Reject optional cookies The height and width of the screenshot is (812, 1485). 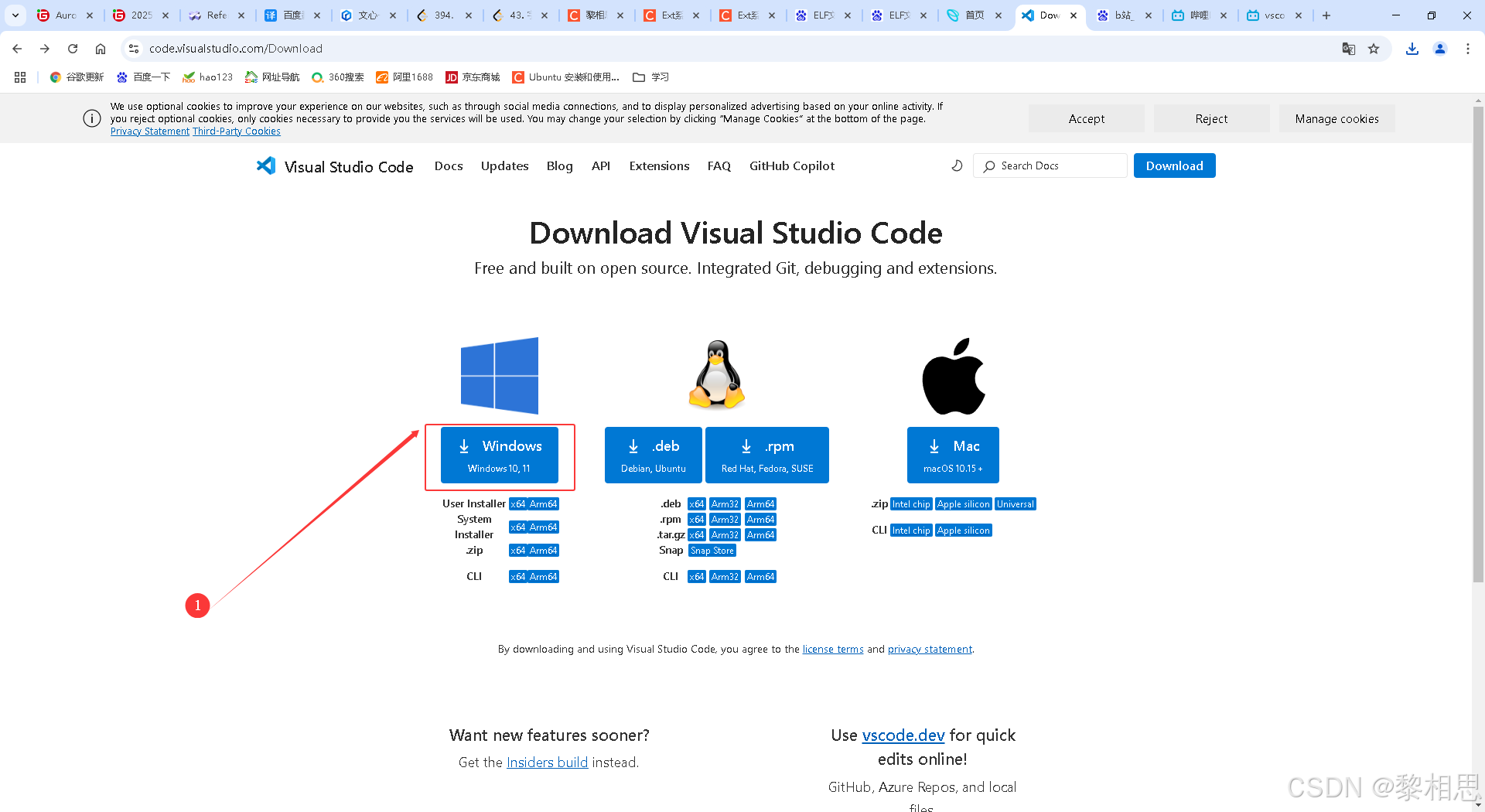pos(1211,118)
